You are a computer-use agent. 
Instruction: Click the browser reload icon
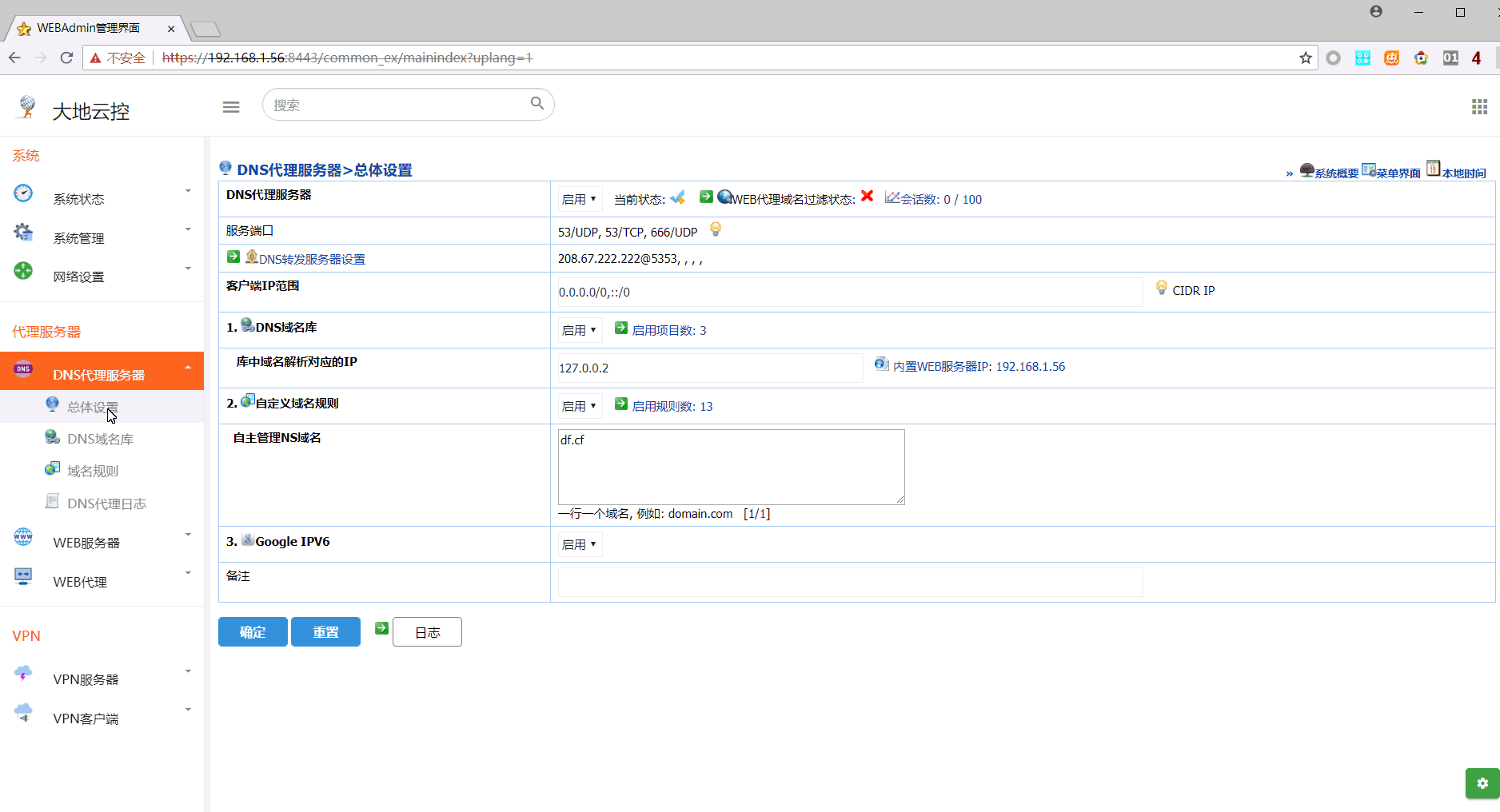66,58
